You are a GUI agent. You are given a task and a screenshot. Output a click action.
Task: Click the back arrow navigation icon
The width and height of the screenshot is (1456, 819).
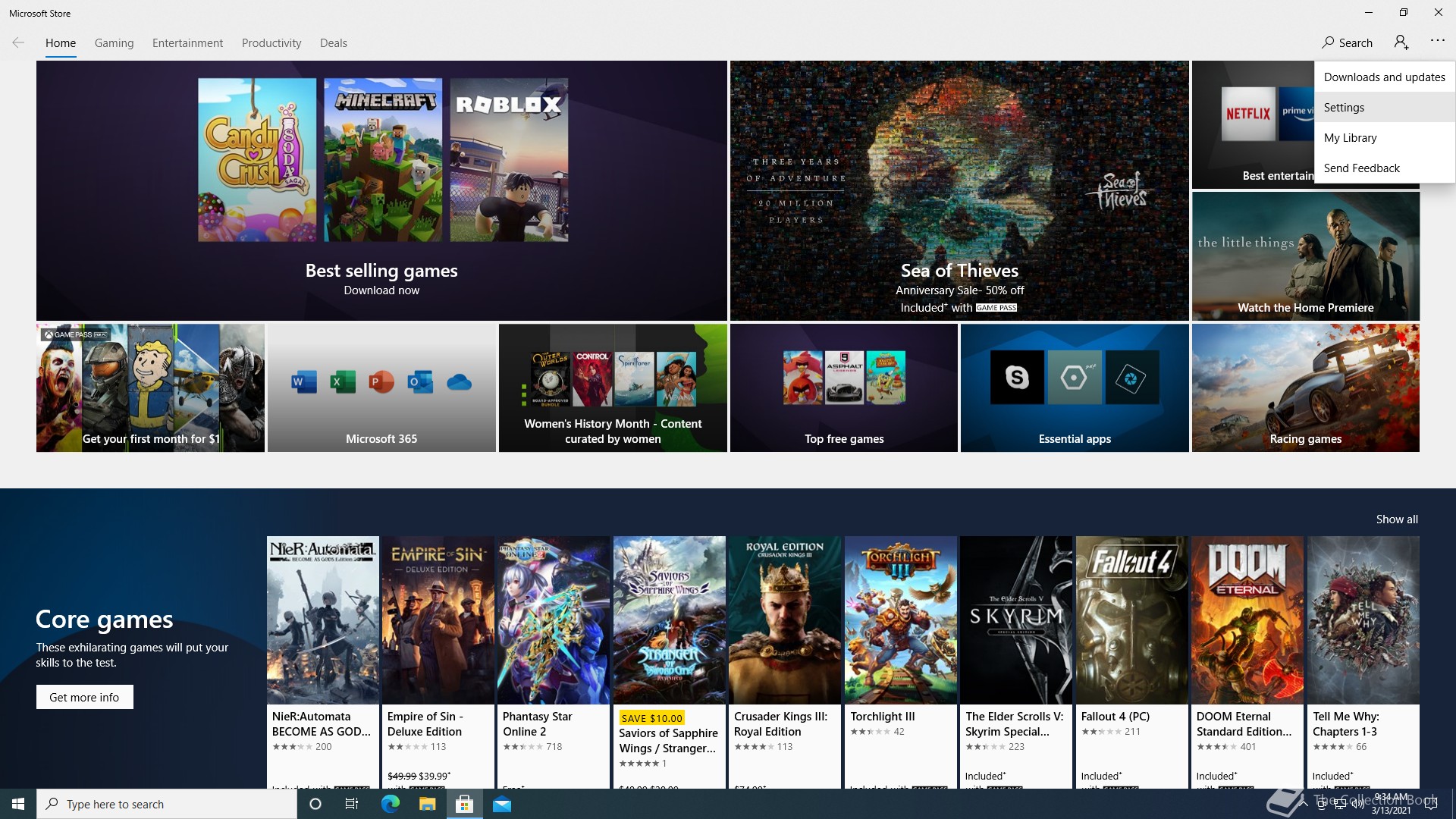tap(18, 43)
